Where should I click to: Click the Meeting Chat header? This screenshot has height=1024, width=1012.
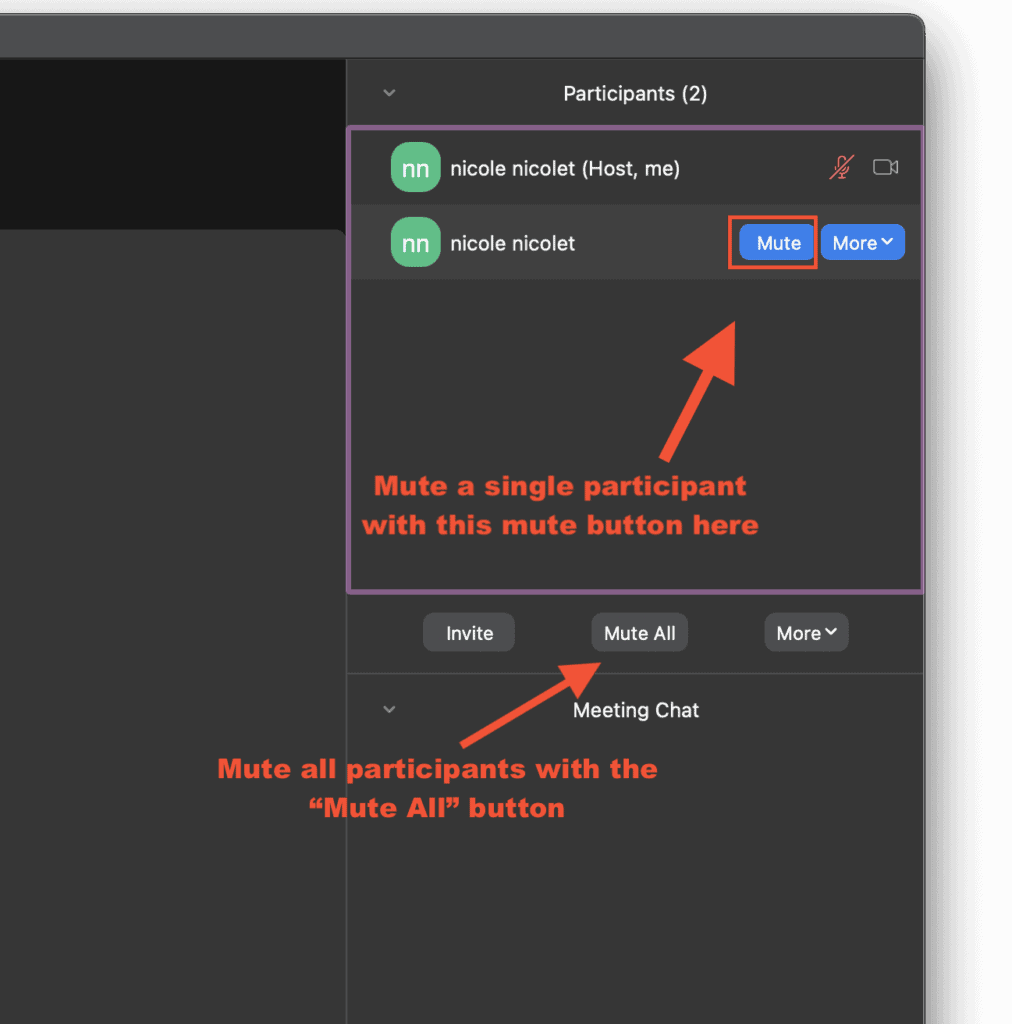click(635, 710)
